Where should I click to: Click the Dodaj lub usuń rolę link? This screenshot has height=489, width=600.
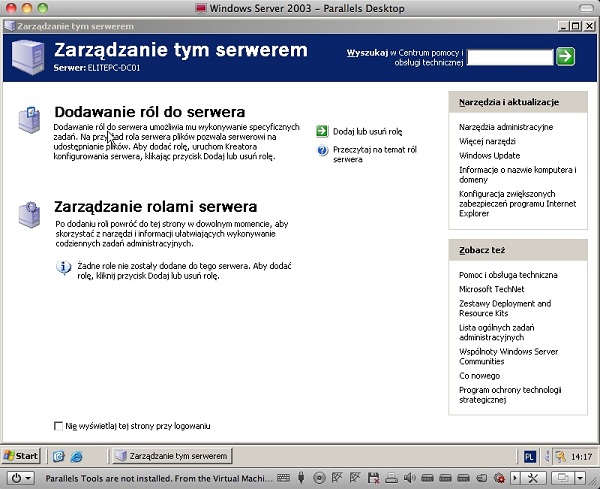click(367, 132)
